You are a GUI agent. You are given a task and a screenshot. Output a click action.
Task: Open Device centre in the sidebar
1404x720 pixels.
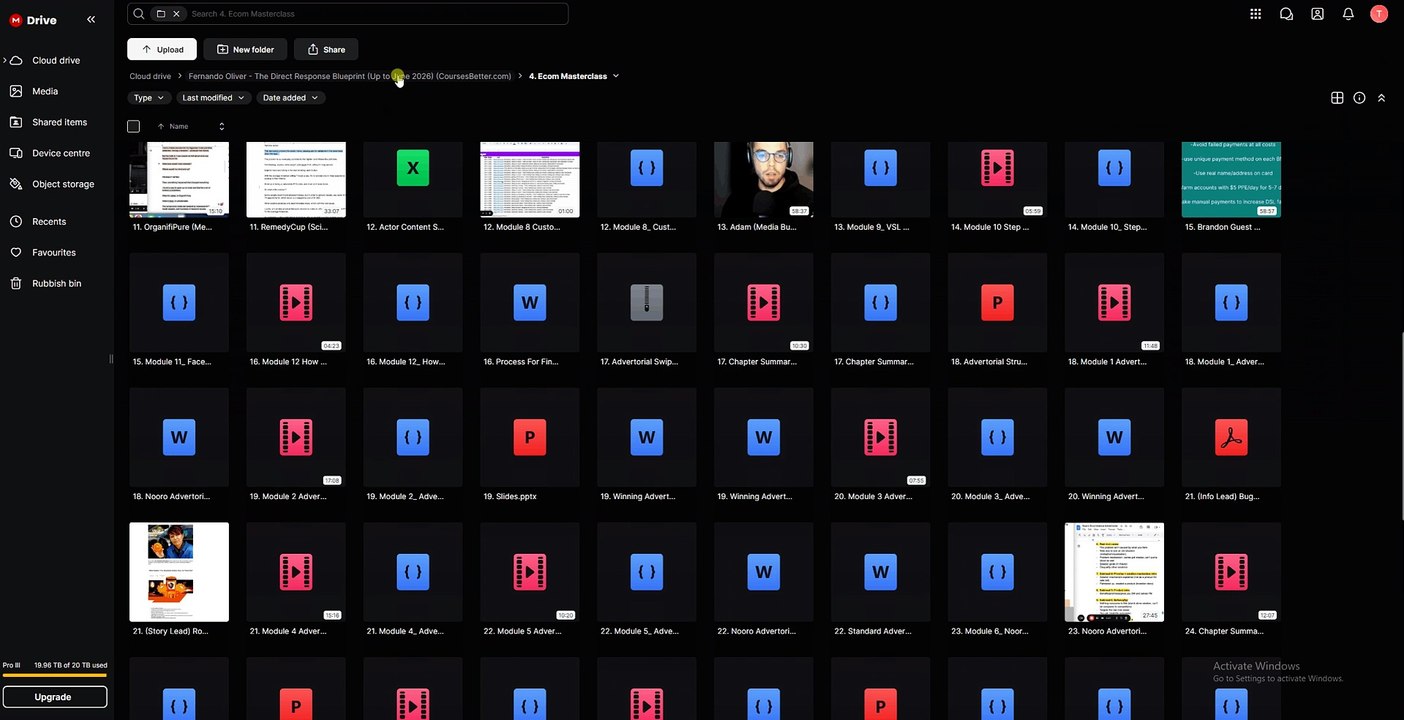tap(61, 153)
